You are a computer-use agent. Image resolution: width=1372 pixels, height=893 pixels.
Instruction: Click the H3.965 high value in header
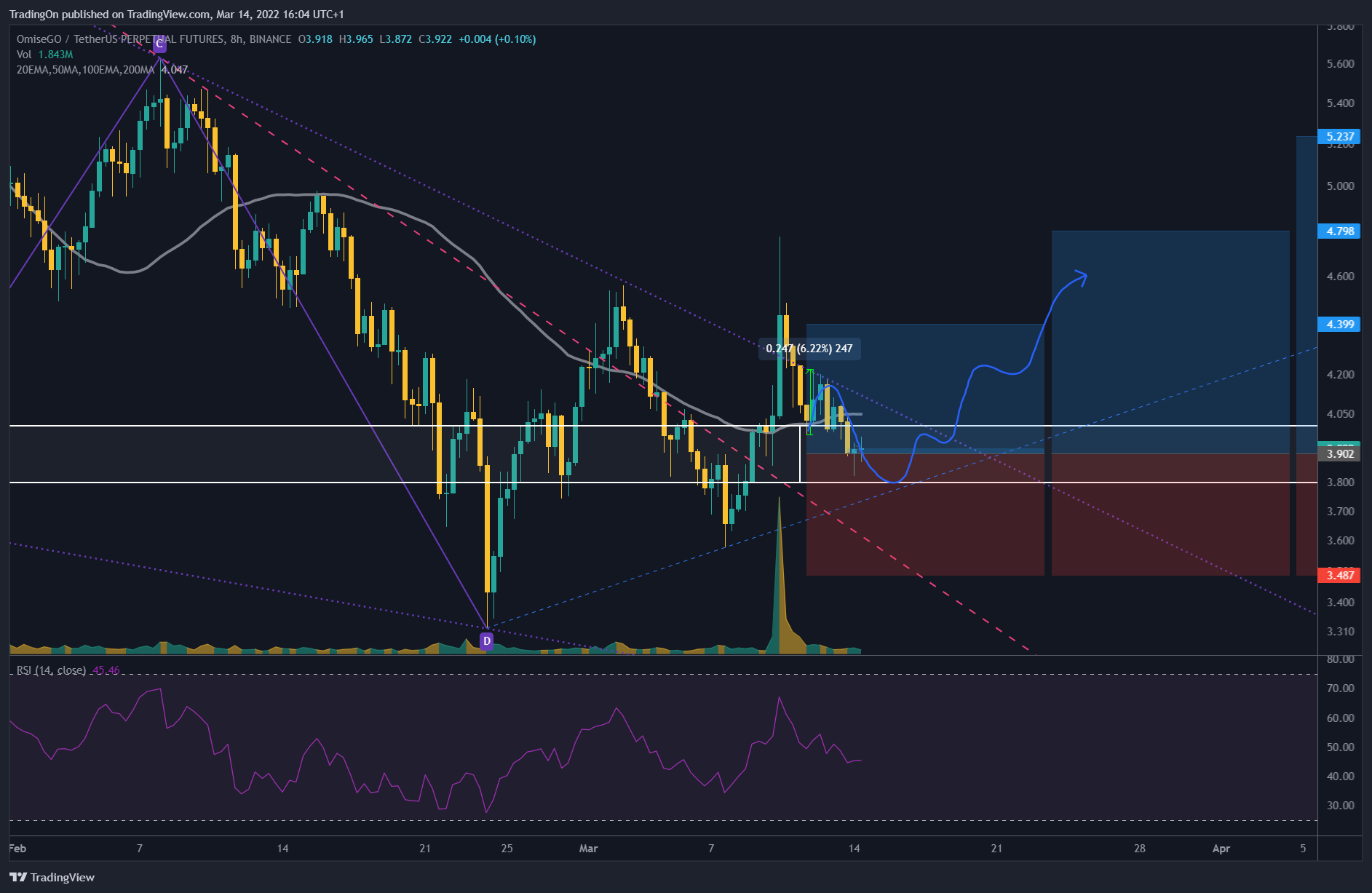[355, 39]
